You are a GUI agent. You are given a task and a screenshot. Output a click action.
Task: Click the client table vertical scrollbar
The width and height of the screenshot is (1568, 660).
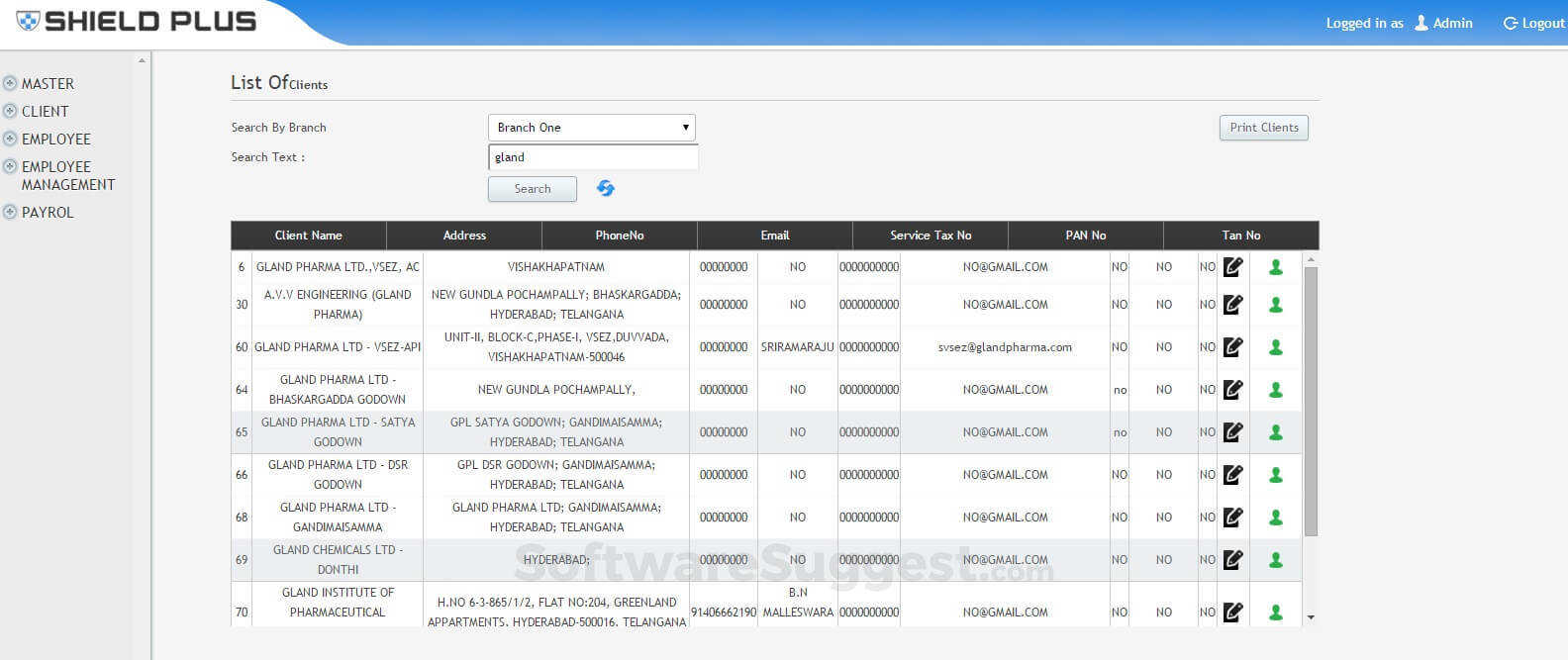pos(1311,401)
